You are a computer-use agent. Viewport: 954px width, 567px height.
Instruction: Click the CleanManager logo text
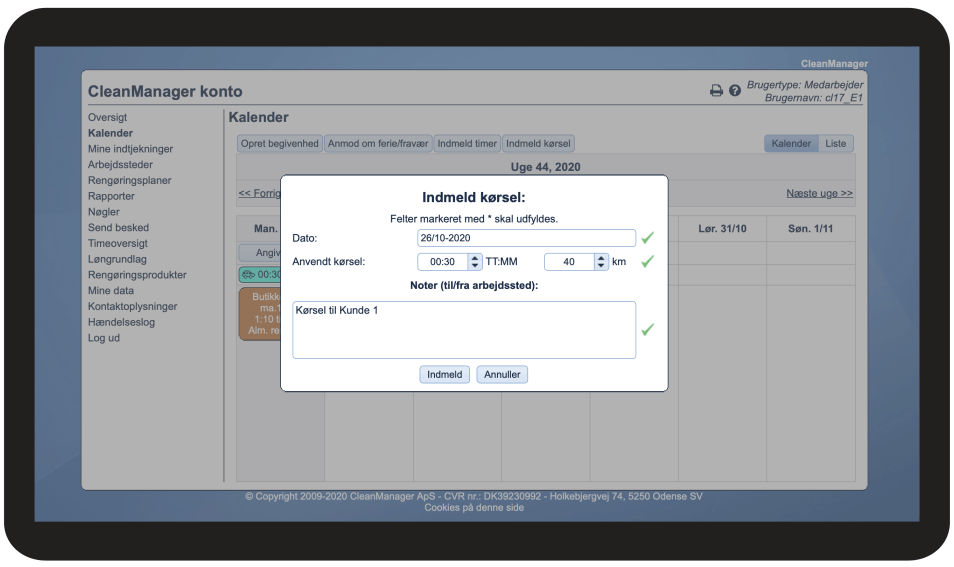(834, 64)
